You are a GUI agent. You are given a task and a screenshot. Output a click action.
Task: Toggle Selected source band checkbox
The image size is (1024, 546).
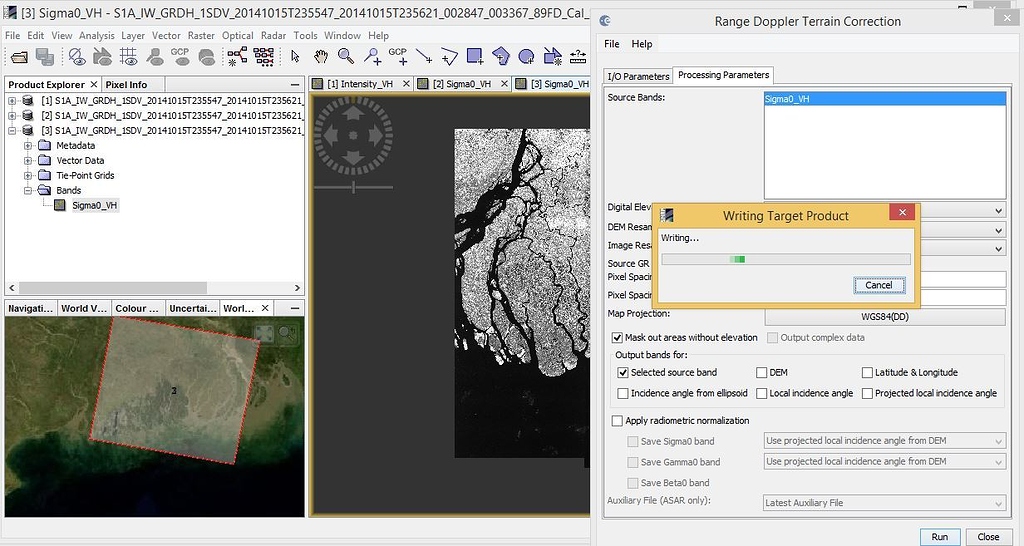click(x=623, y=372)
